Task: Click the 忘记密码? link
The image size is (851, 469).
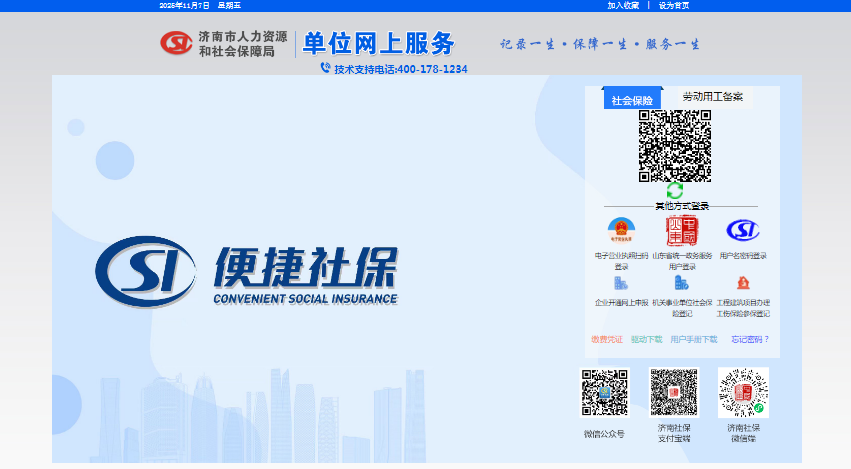Action: click(x=750, y=339)
